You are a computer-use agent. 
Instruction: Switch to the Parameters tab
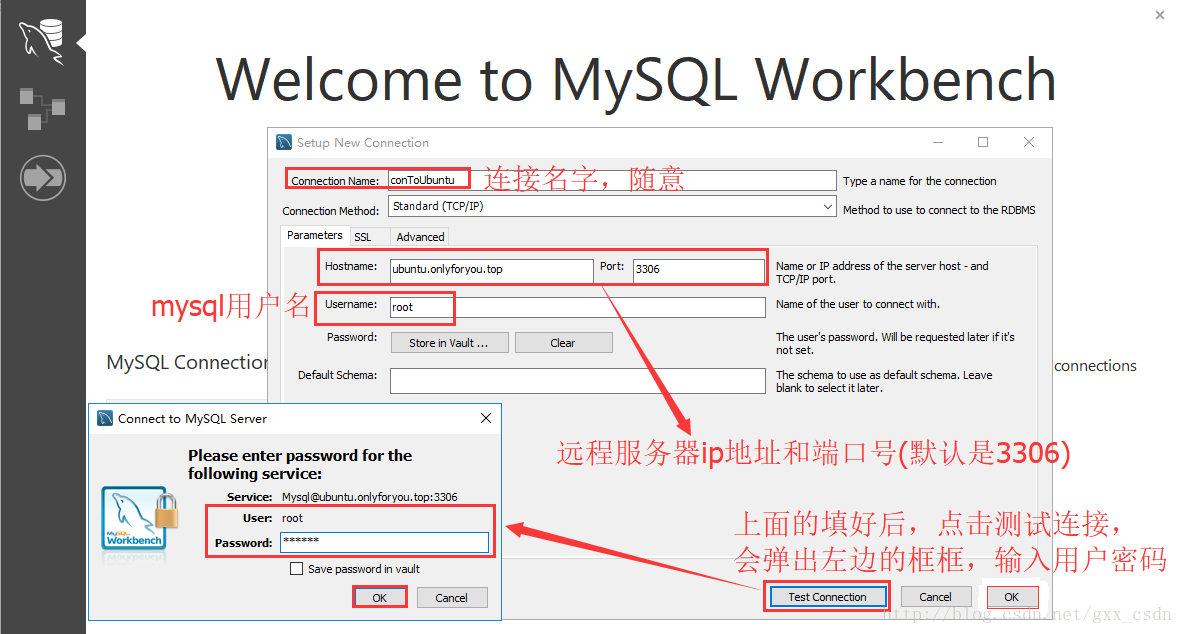click(x=315, y=235)
